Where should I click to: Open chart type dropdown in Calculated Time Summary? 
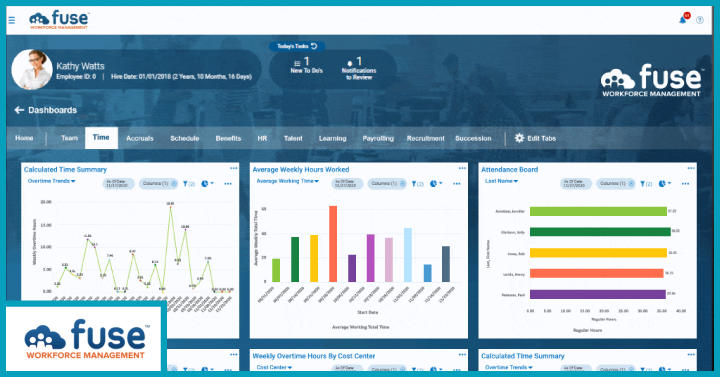[x=208, y=184]
